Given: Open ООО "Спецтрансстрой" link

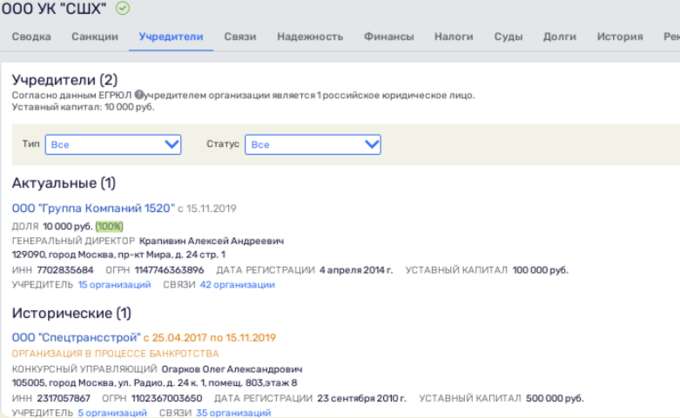Looking at the screenshot, I should point(76,337).
